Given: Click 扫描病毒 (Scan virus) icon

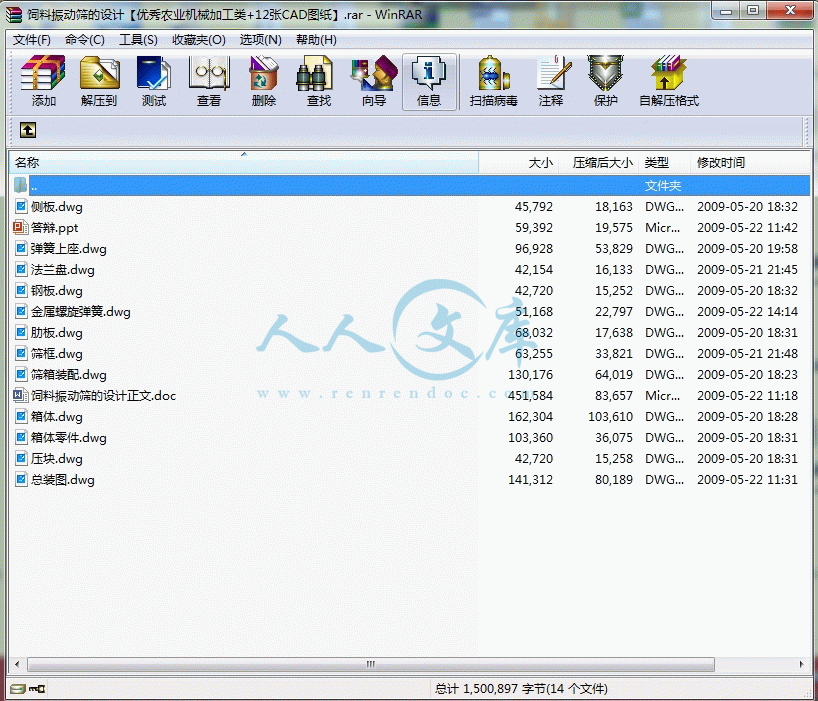Looking at the screenshot, I should pyautogui.click(x=494, y=81).
